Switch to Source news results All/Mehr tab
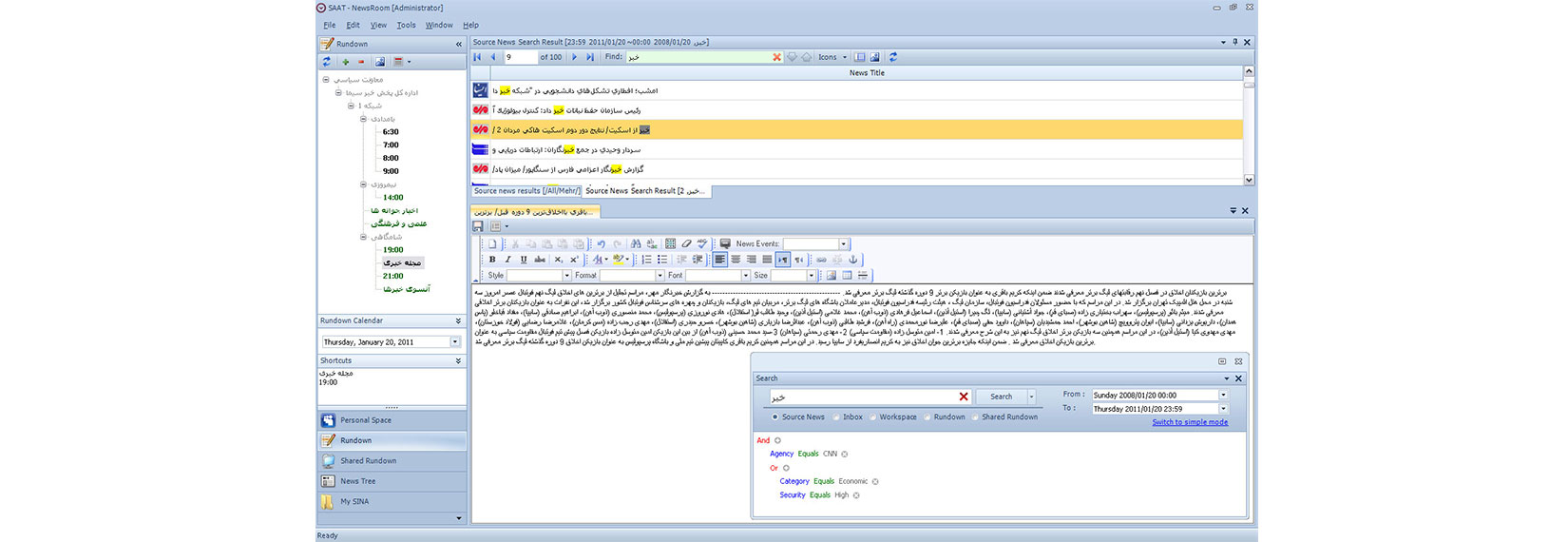1568x542 pixels. 526,191
